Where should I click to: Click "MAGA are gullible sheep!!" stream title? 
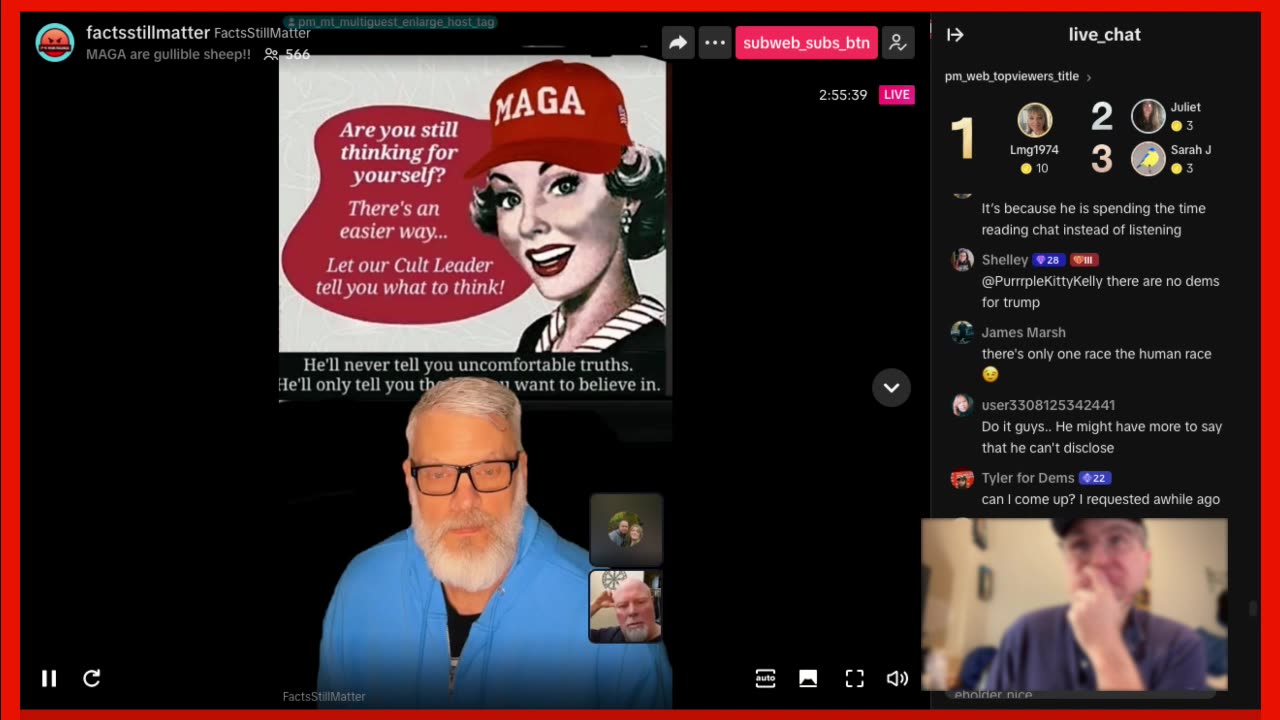click(x=168, y=55)
